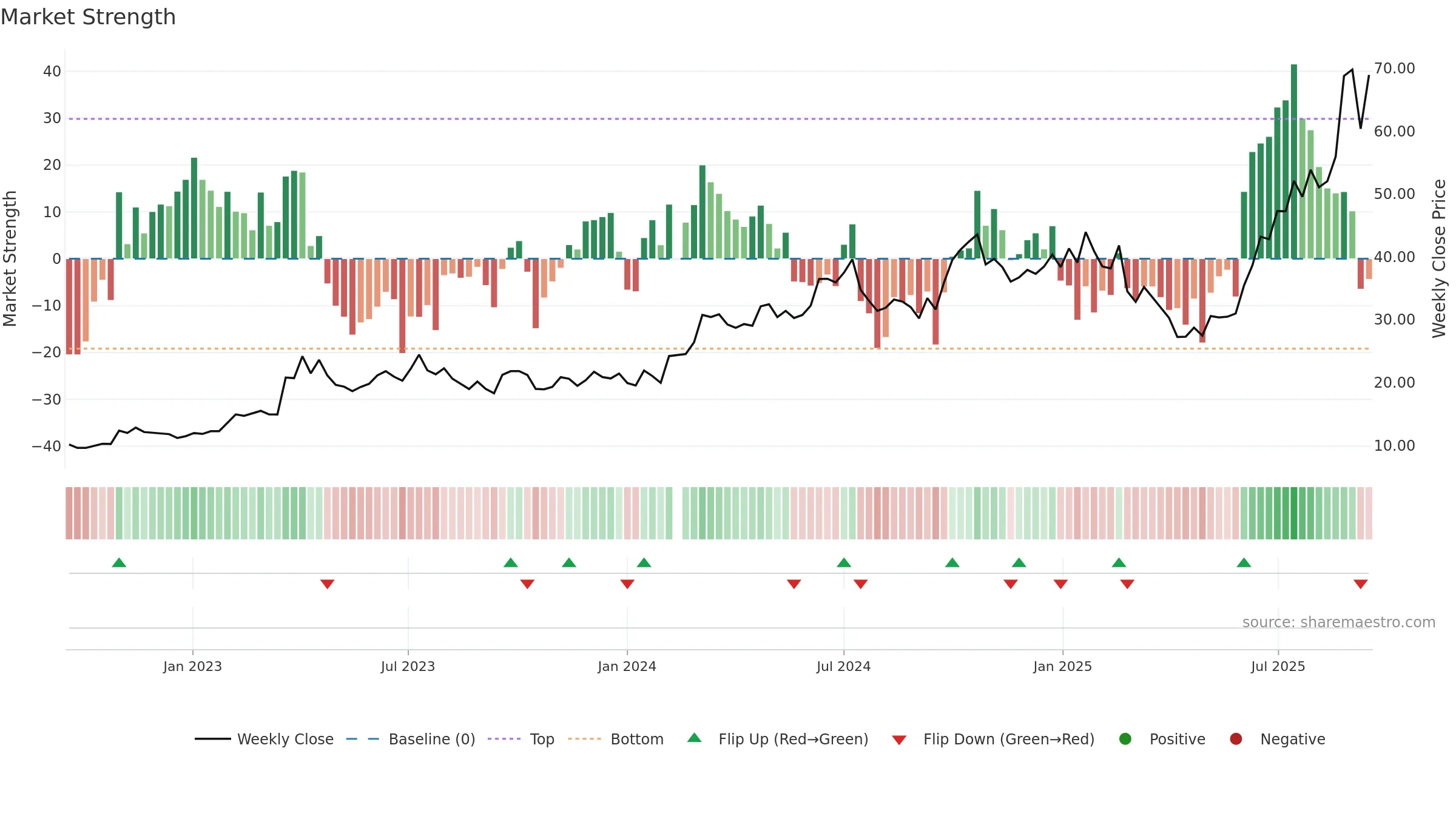Image resolution: width=1456 pixels, height=819 pixels.
Task: Click the Jul 2023 date label
Action: (x=408, y=666)
